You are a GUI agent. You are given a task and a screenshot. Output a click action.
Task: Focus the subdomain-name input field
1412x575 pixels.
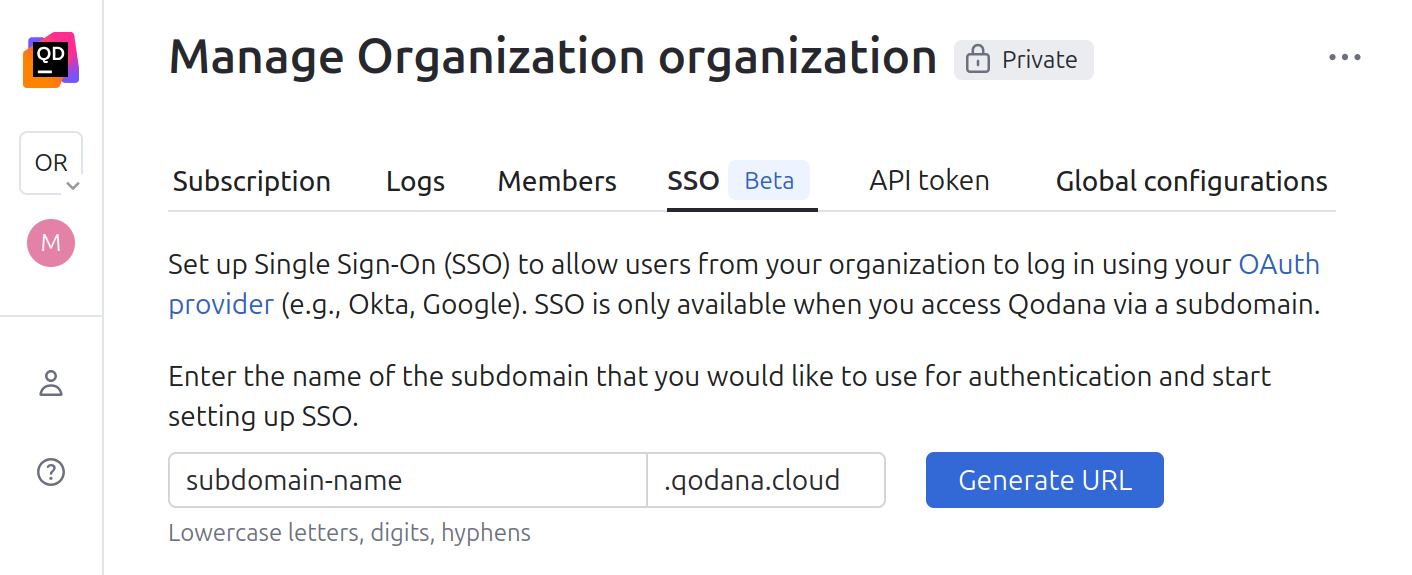click(408, 480)
